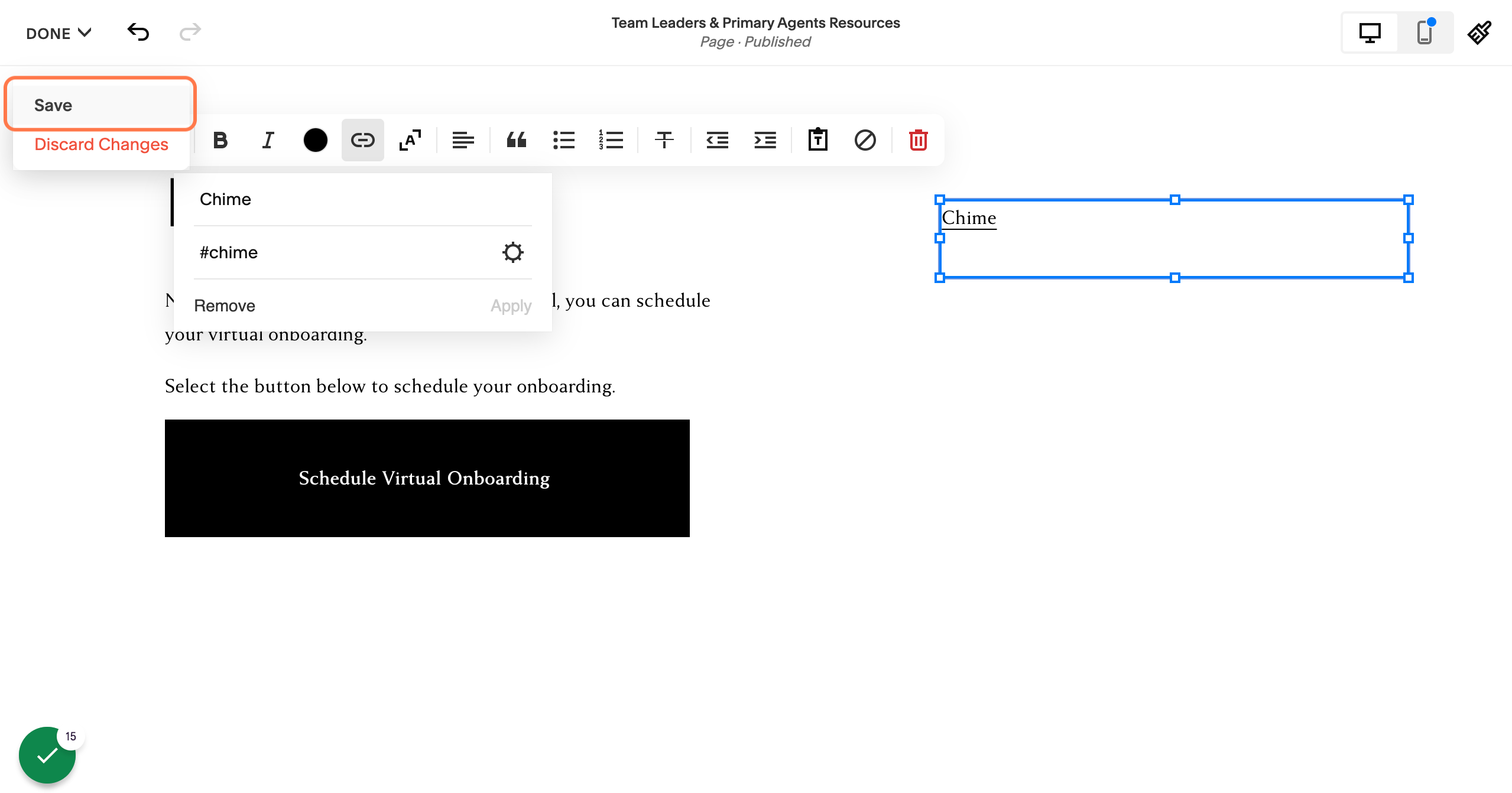
Task: Toggle bold text formatting
Action: 220,140
